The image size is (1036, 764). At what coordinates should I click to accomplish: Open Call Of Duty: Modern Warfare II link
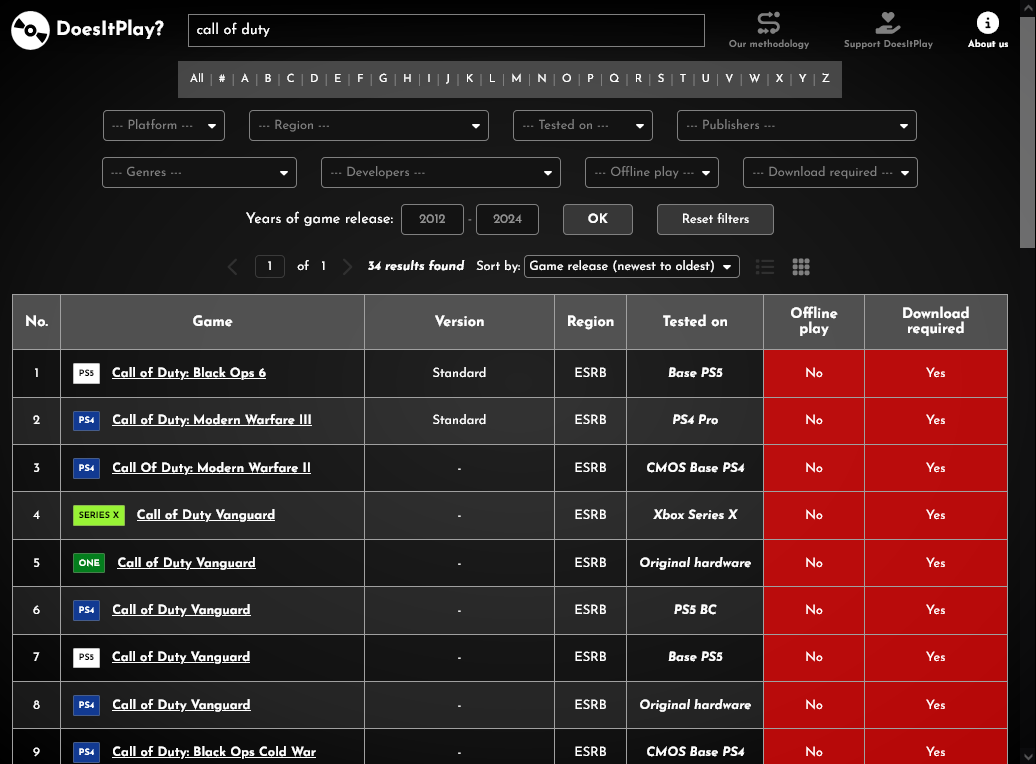tap(211, 468)
